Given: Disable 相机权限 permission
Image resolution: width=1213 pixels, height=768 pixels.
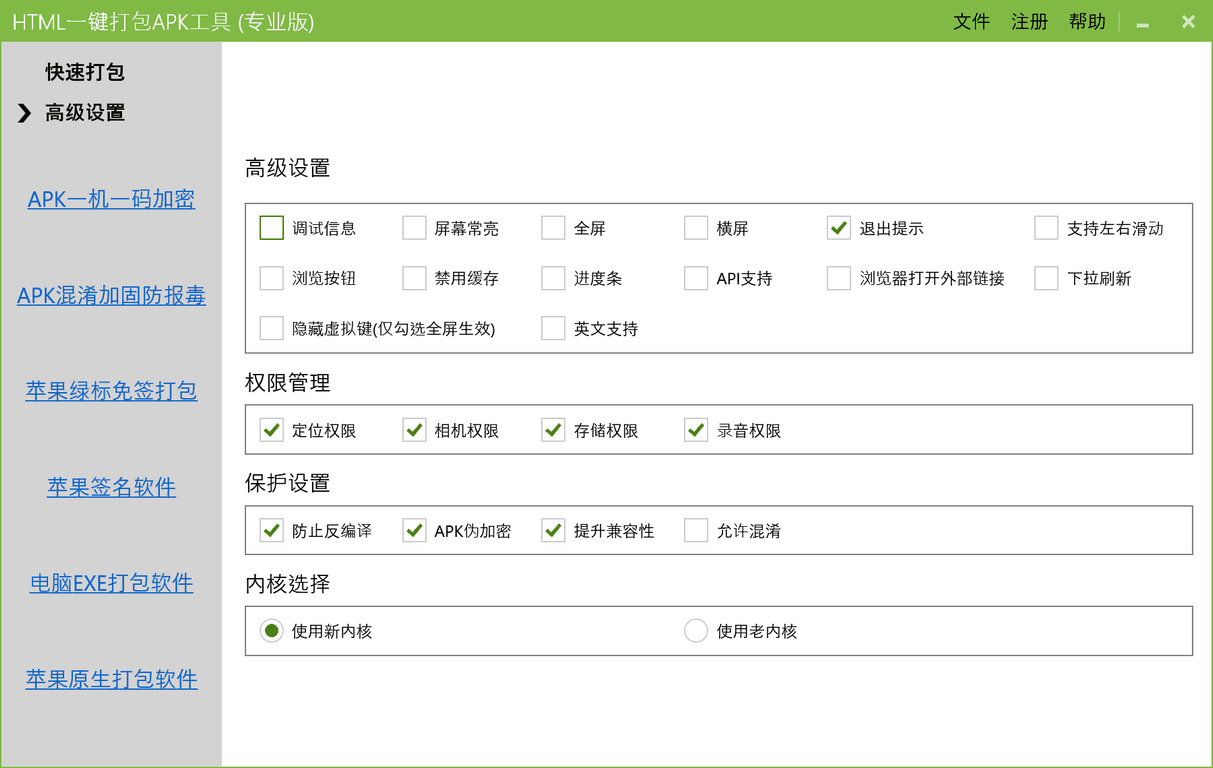Looking at the screenshot, I should (414, 430).
